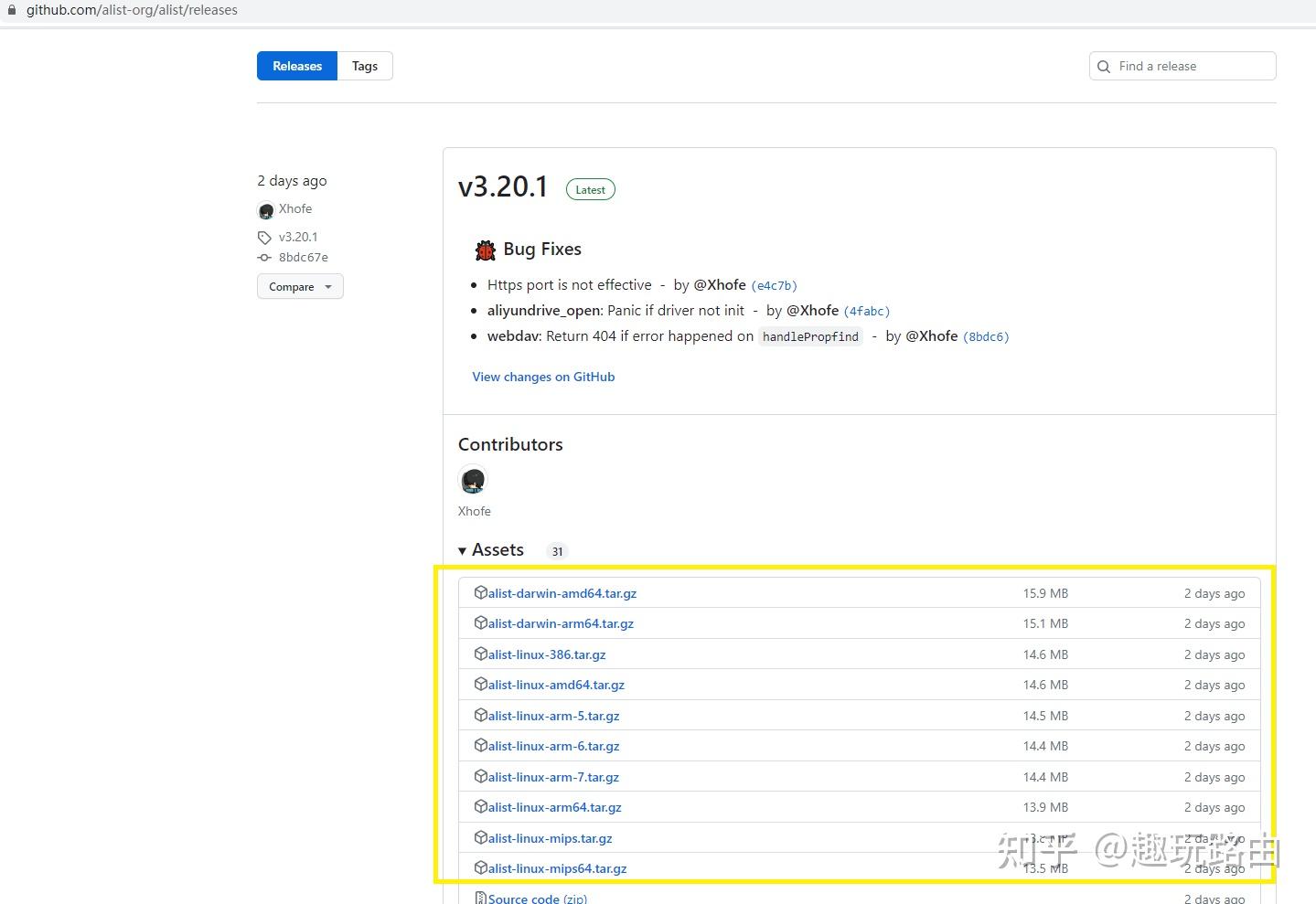1316x904 pixels.
Task: Click the commit icon beside 8bdc67e
Action: [x=265, y=258]
